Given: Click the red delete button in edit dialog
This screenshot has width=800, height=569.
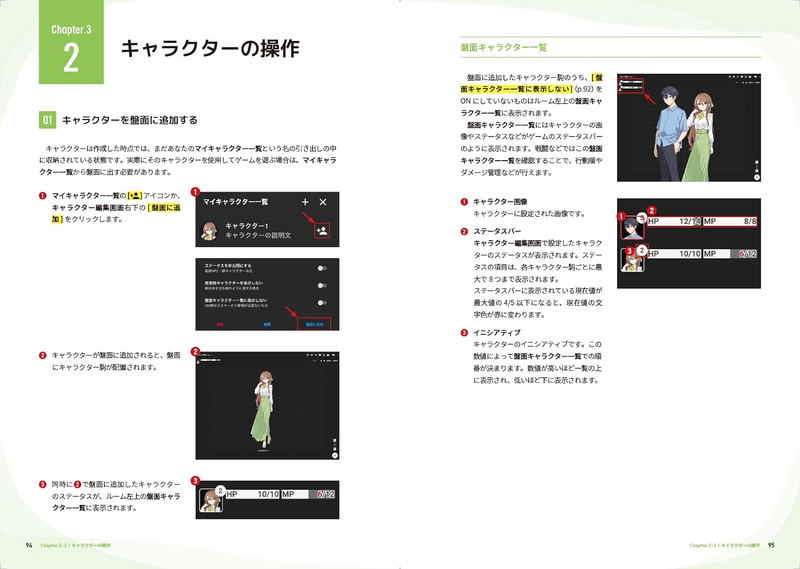Looking at the screenshot, I should (220, 324).
